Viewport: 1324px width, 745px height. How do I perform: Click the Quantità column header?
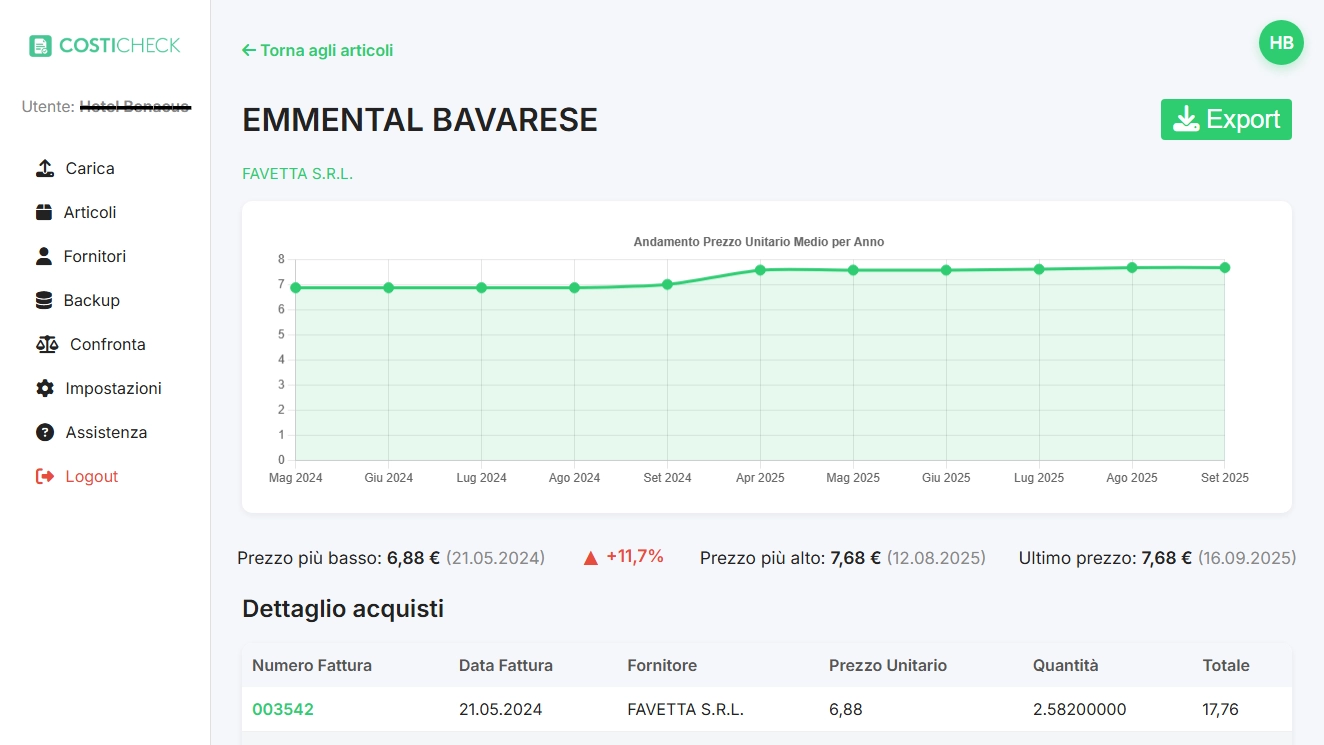tap(1066, 665)
